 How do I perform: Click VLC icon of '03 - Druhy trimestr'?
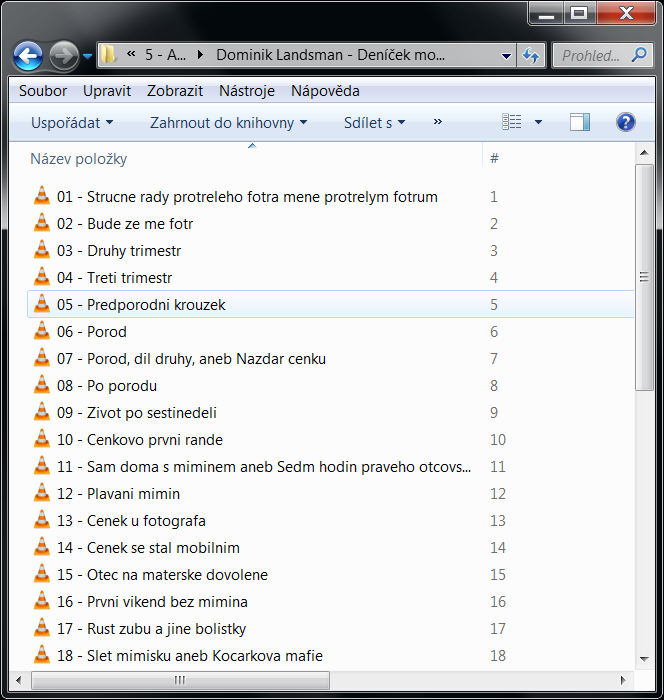point(42,250)
